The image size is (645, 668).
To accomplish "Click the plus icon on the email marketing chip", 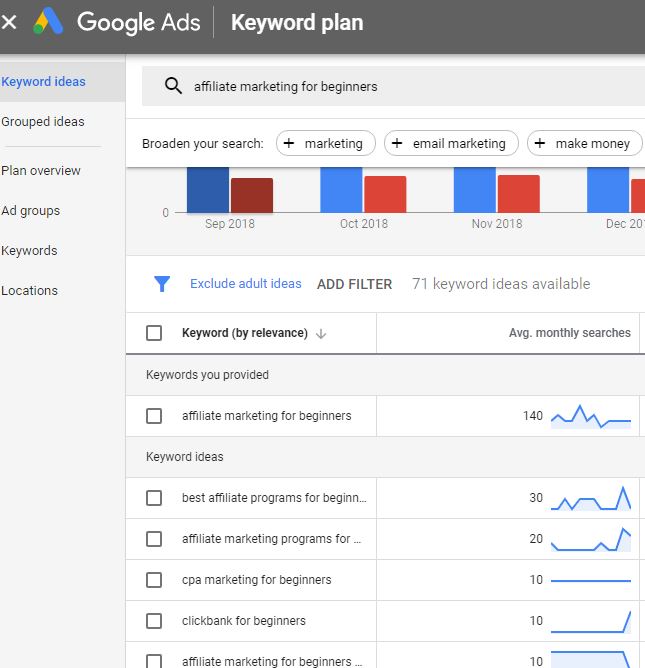I will coord(397,143).
